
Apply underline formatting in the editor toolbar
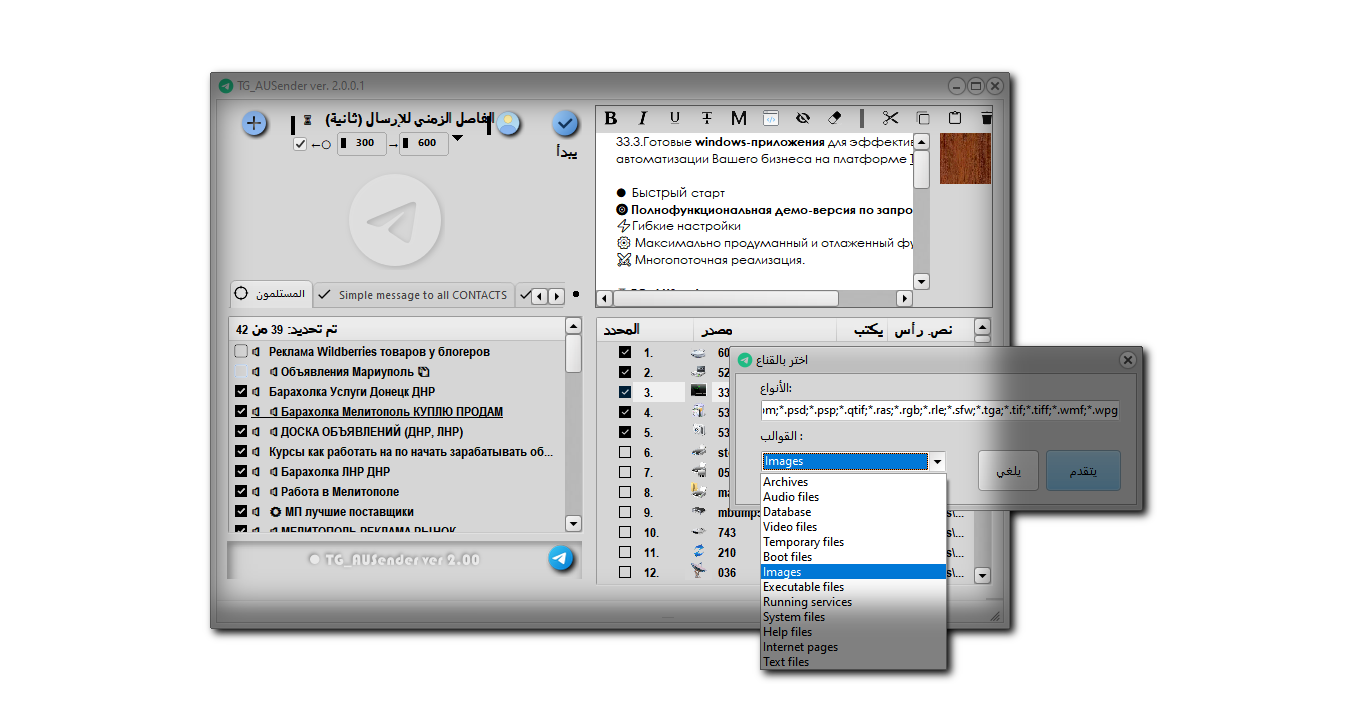point(675,118)
